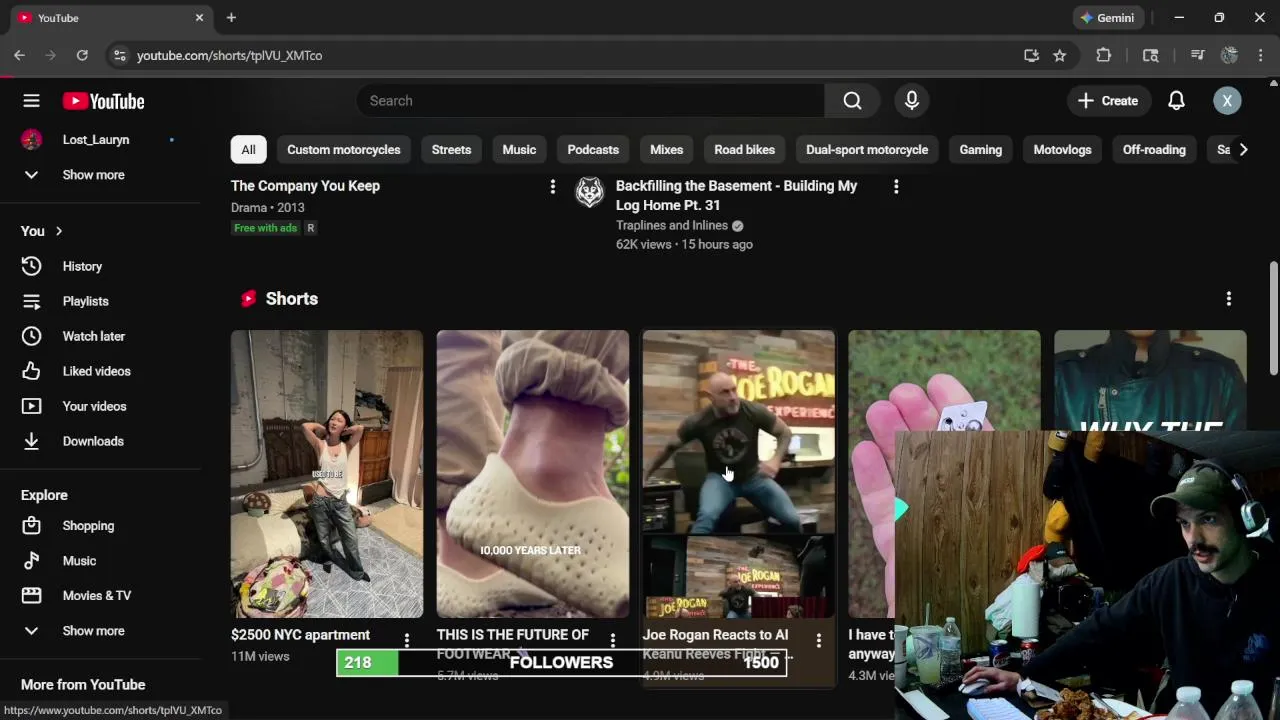Viewport: 1280px width, 720px height.
Task: Close the YouTube tab
Action: click(x=199, y=18)
